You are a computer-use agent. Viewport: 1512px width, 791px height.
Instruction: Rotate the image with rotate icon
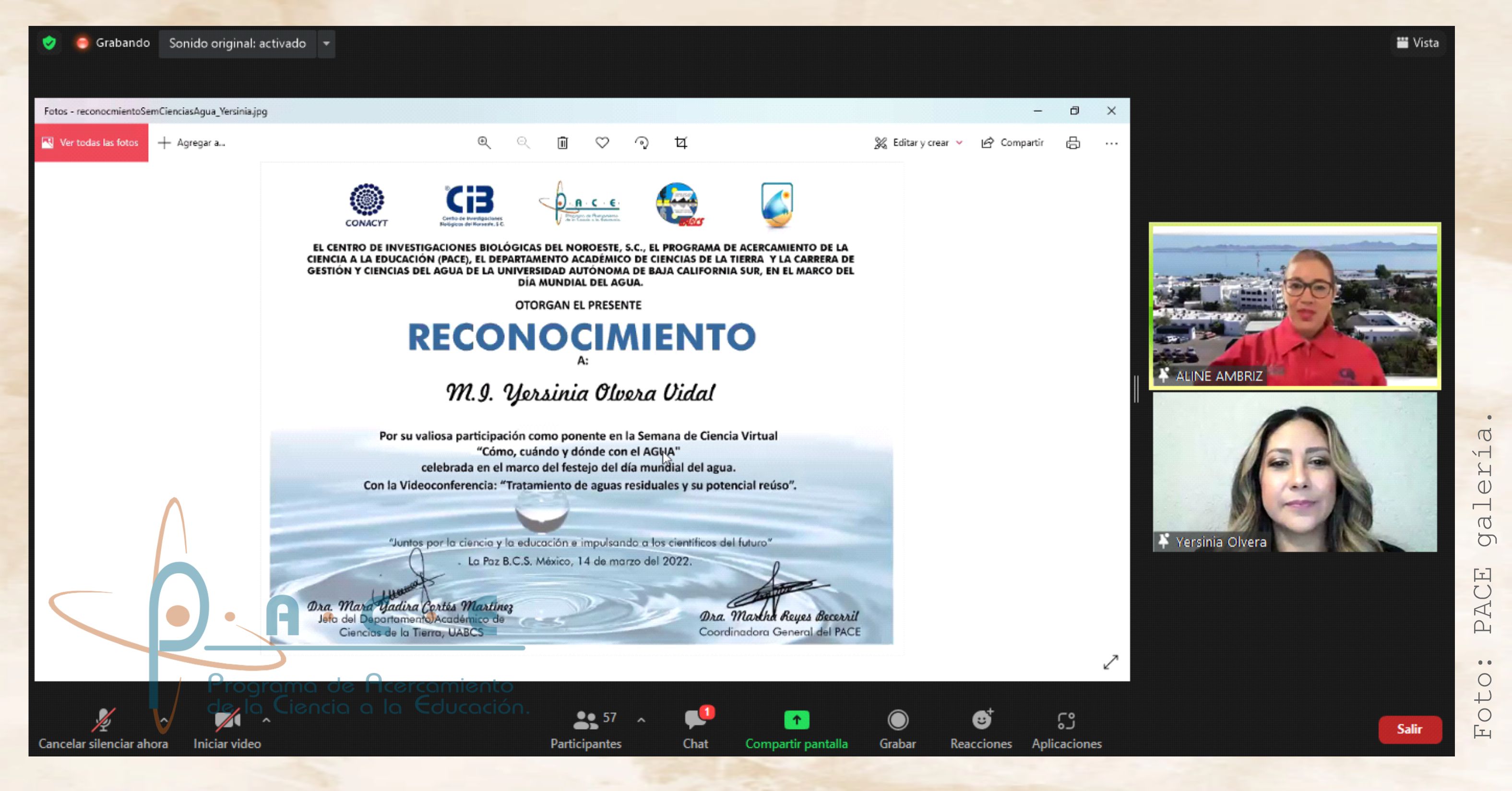[x=642, y=142]
